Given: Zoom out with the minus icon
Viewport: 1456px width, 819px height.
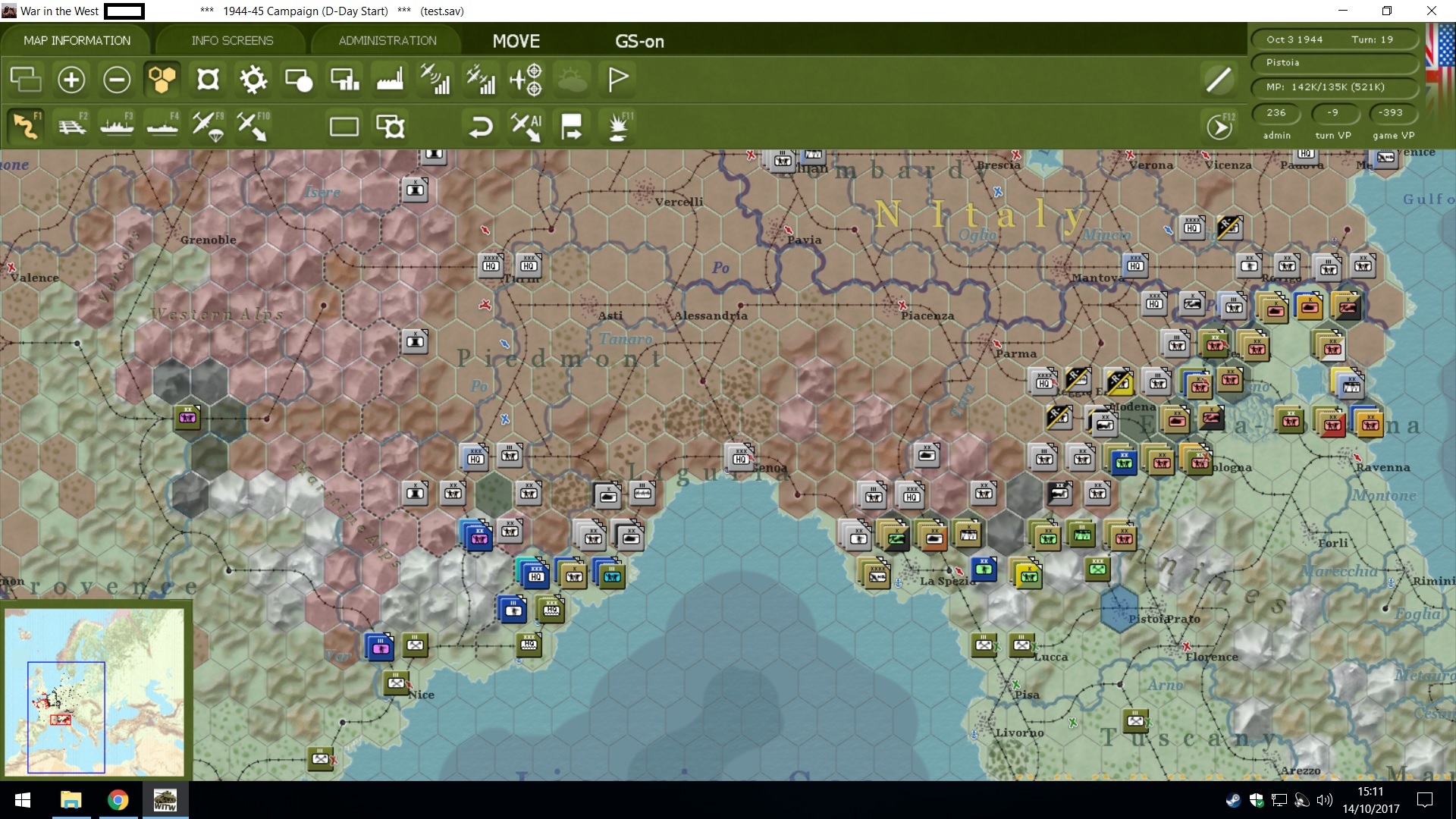Looking at the screenshot, I should click(x=117, y=79).
